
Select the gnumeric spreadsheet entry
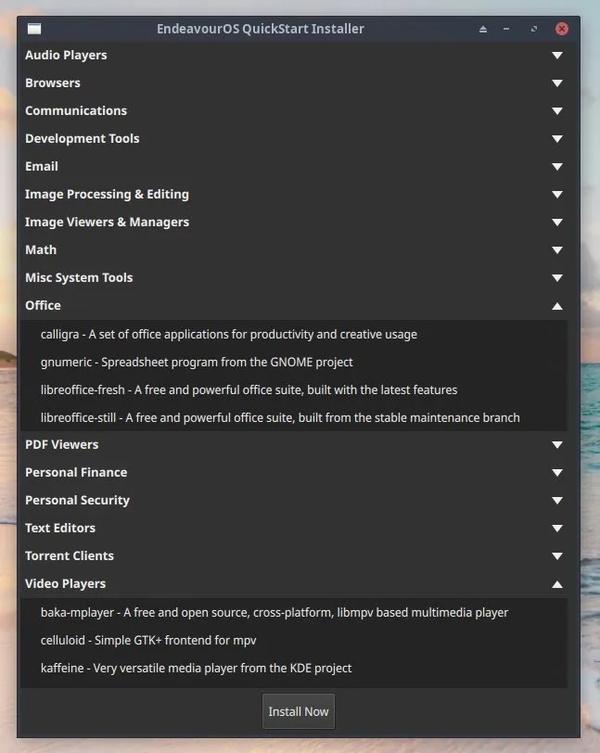click(197, 362)
